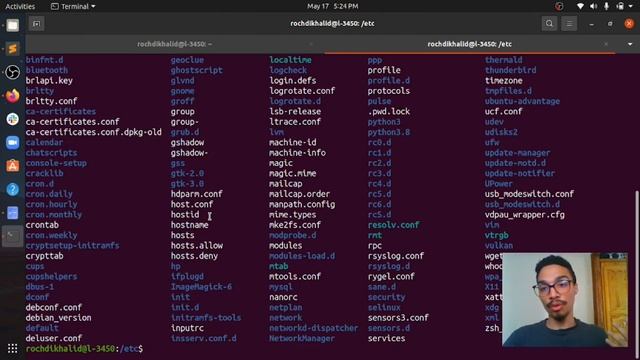The width and height of the screenshot is (640, 360).
Task: Click 'machine-id' file name
Action: 293,142
